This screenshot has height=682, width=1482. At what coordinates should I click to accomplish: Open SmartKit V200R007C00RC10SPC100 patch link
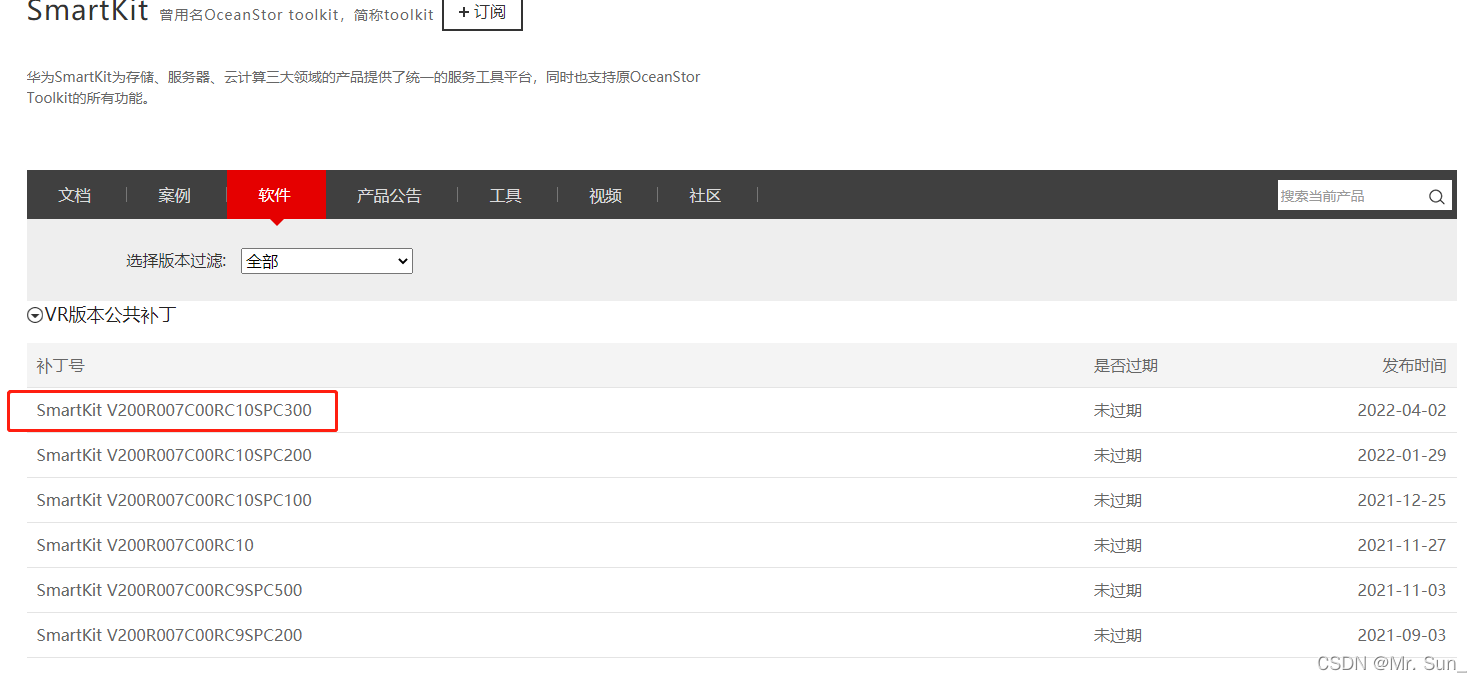pos(174,500)
